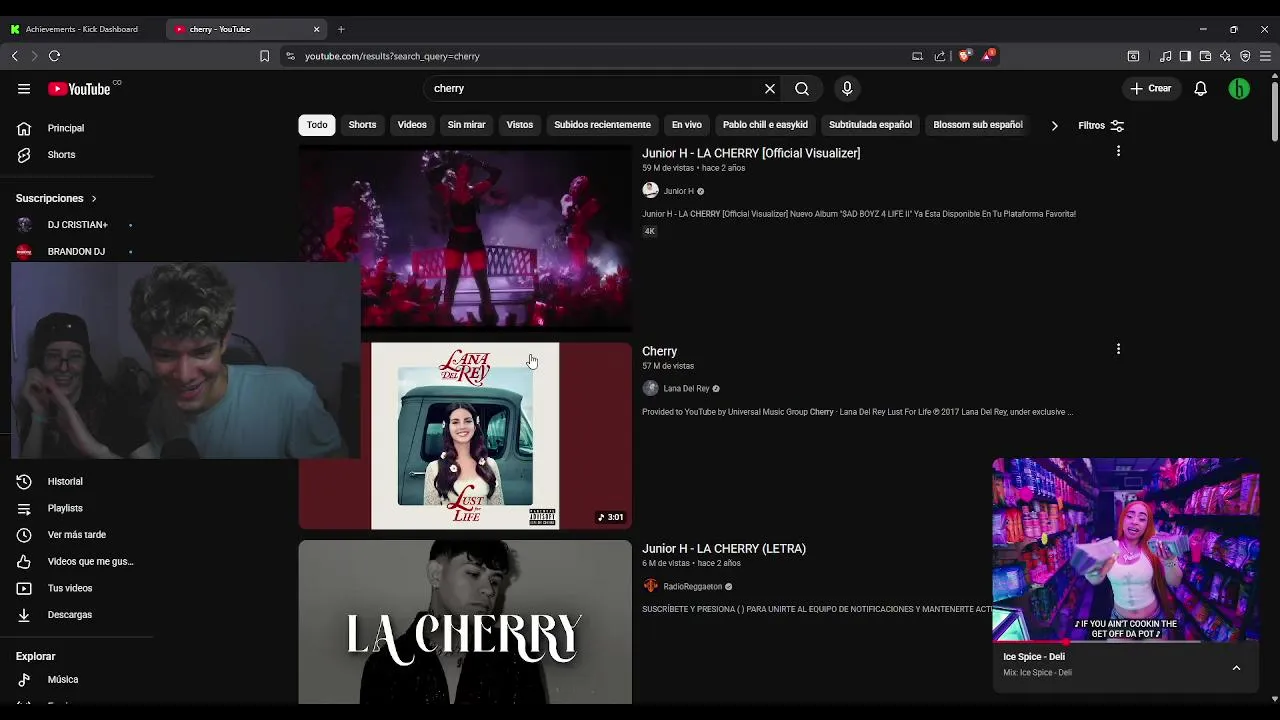Image resolution: width=1280 pixels, height=720 pixels.
Task: Click the browser address bar URL
Action: [x=392, y=57]
